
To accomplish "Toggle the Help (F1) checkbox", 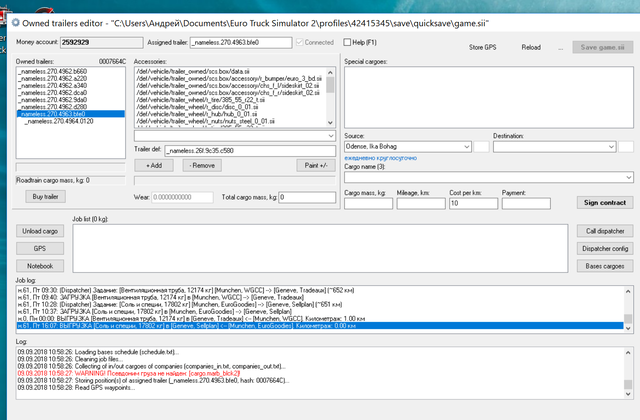I will (x=347, y=42).
